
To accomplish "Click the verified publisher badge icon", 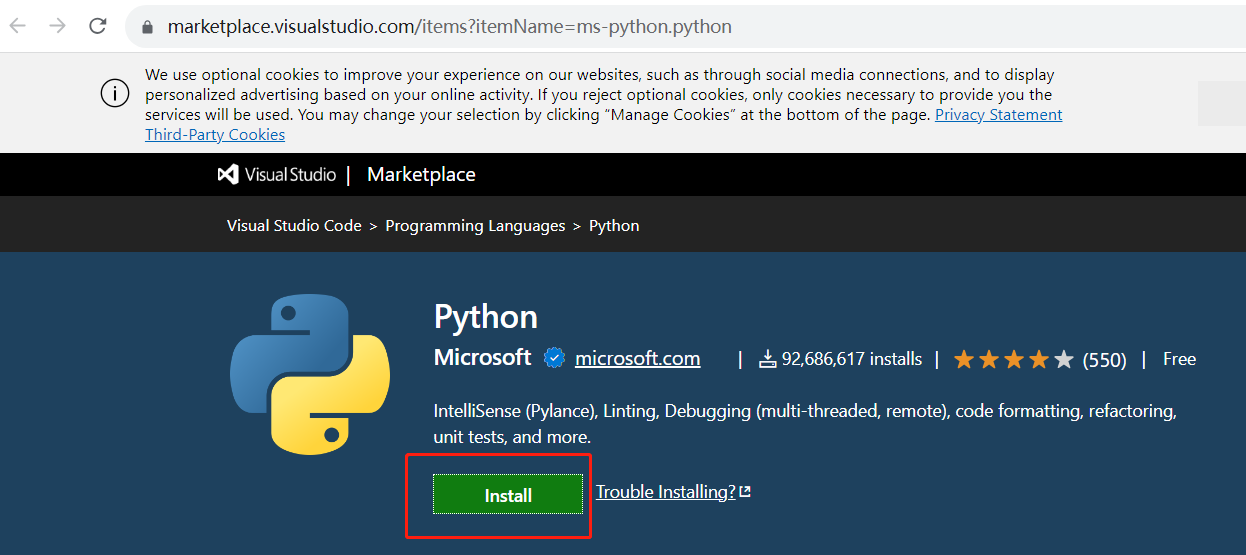I will (x=554, y=358).
